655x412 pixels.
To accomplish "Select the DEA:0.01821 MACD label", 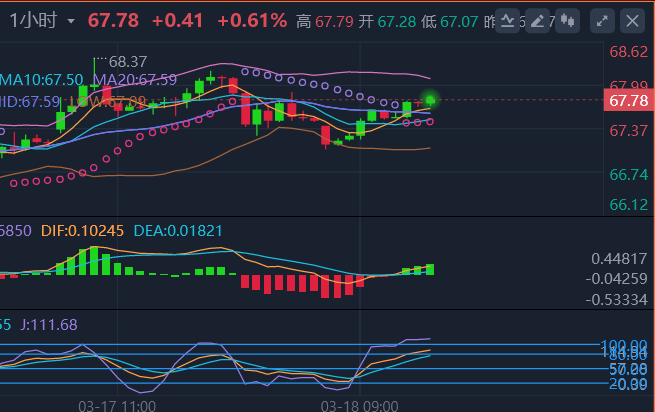I will click(181, 230).
